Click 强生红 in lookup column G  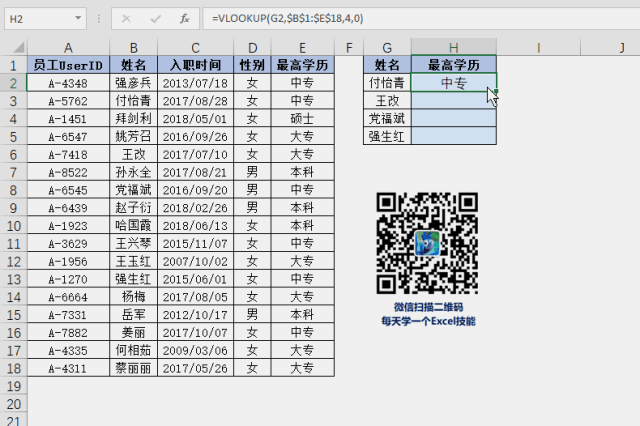(x=387, y=136)
